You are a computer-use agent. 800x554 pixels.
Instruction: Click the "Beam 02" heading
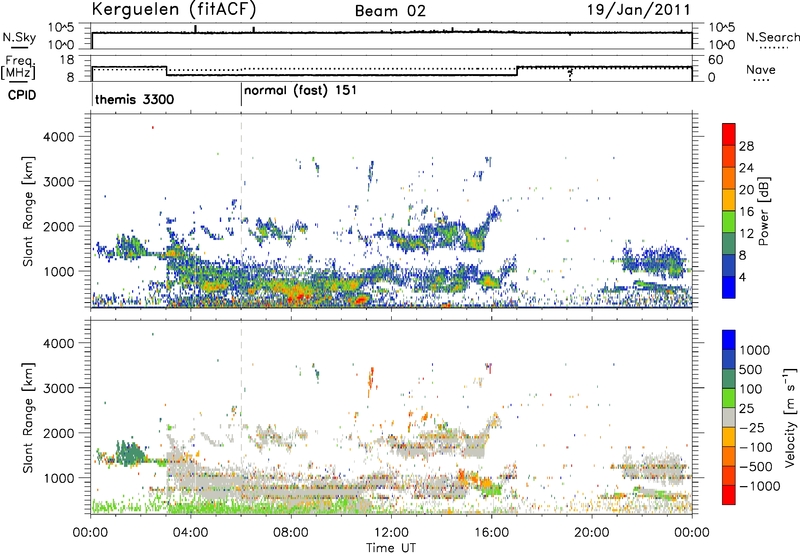tap(390, 11)
